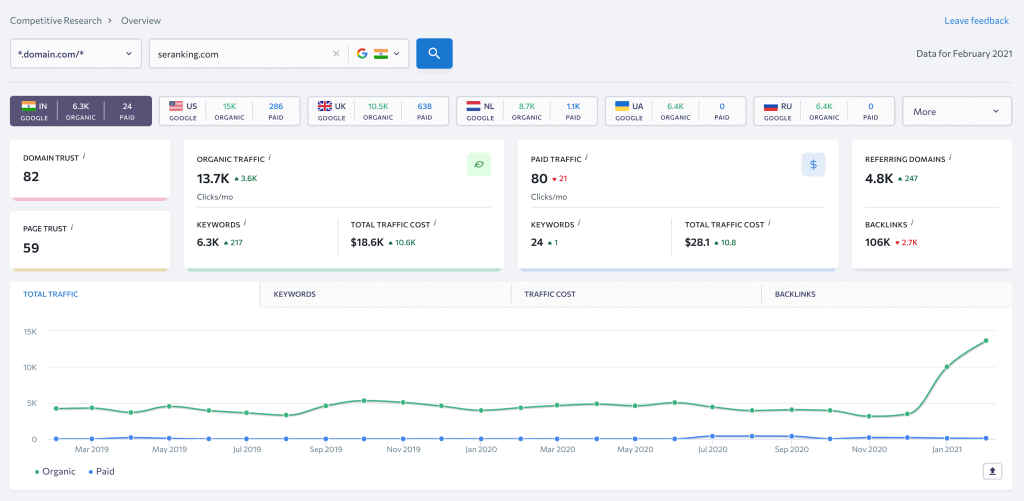Image resolution: width=1024 pixels, height=501 pixels.
Task: Click the Backlinks info icon
Action: (x=912, y=223)
